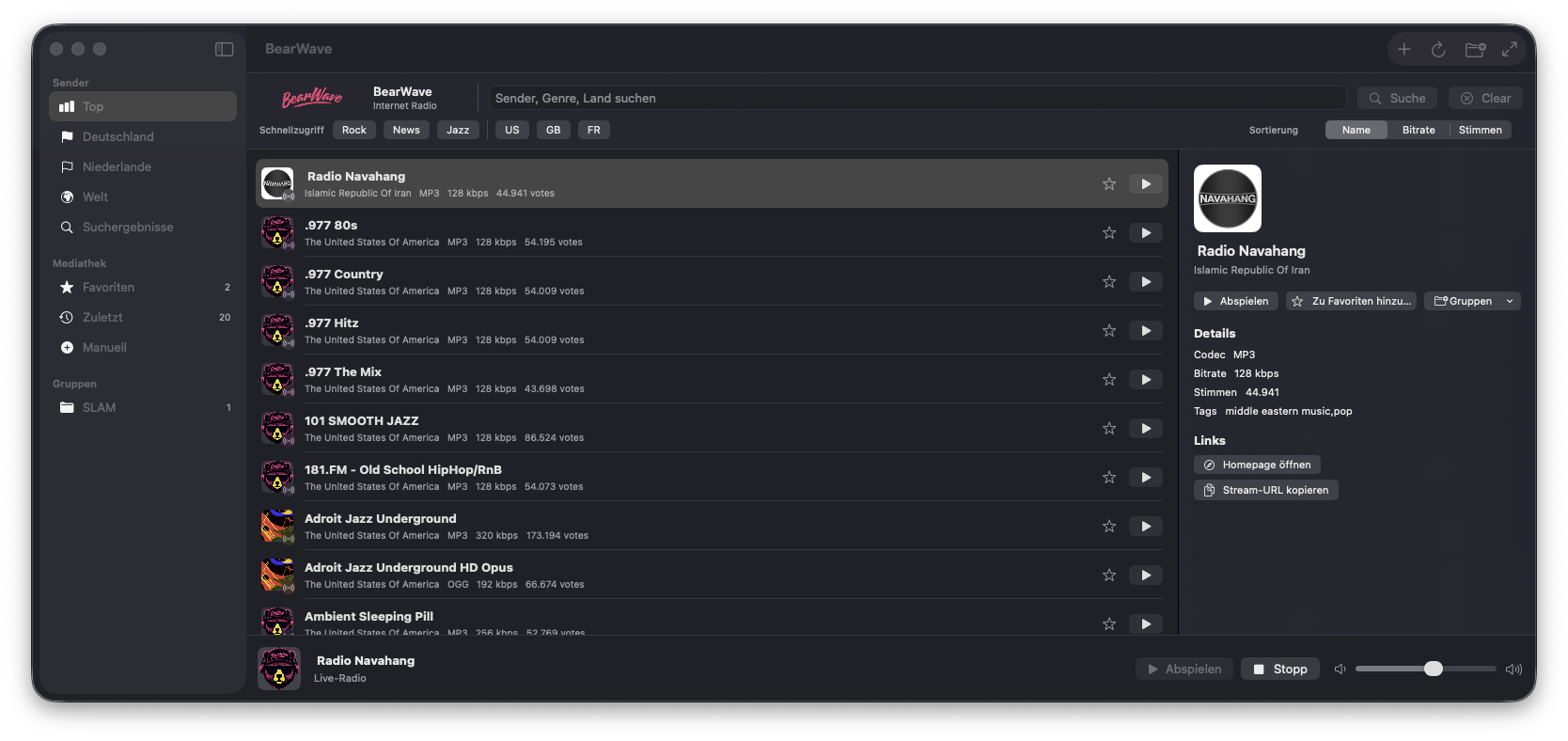Click the .977 80s station logo

point(277,232)
